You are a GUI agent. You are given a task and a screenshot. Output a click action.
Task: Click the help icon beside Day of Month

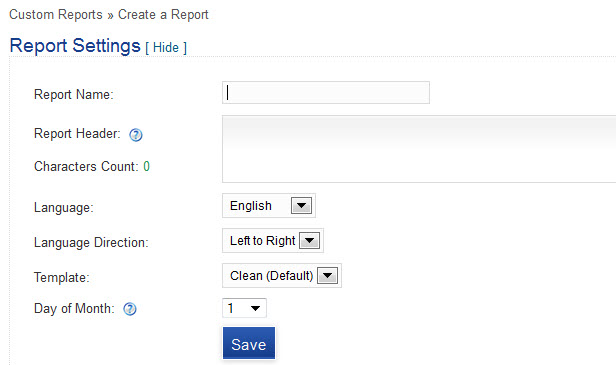pyautogui.click(x=130, y=309)
